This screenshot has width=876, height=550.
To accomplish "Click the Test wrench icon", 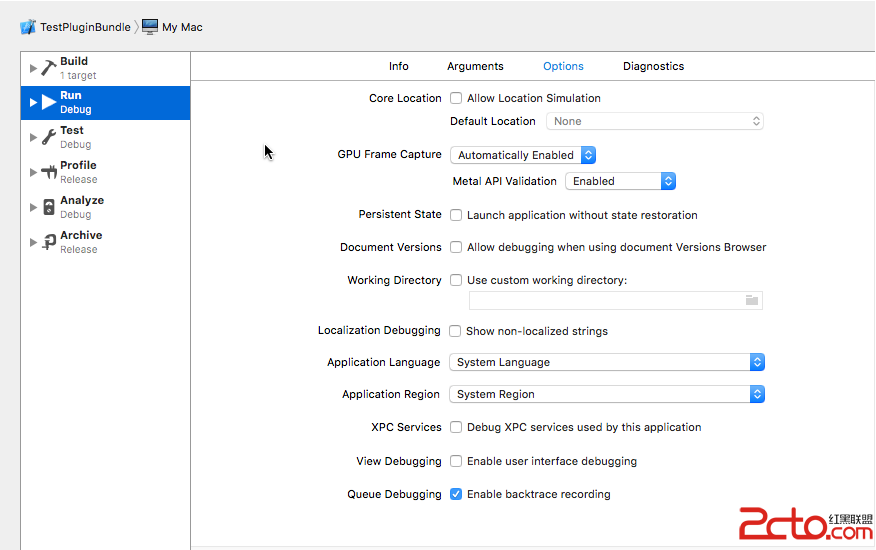I will (x=48, y=137).
